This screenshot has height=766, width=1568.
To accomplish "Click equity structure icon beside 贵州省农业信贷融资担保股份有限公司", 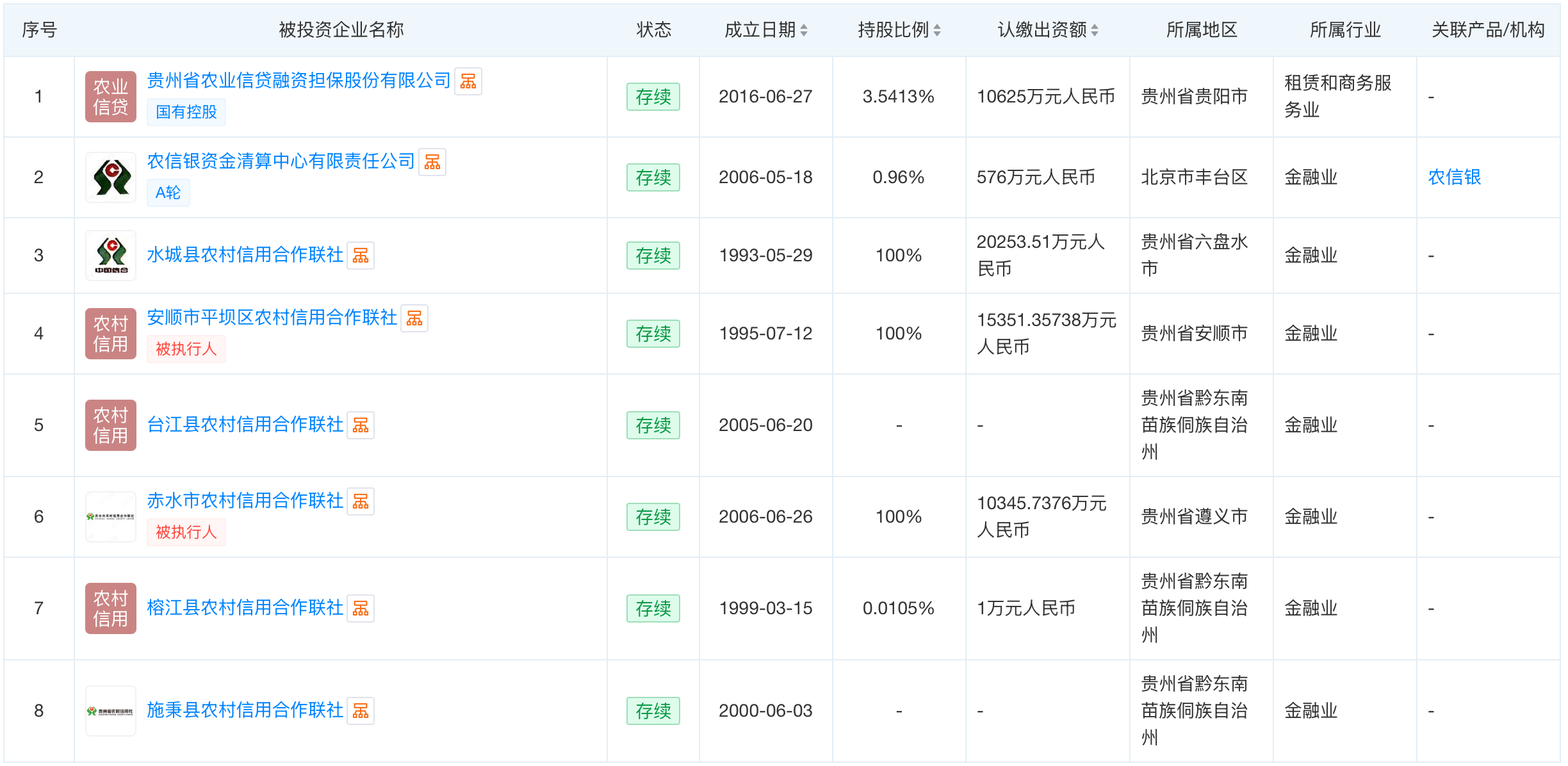I will [468, 81].
